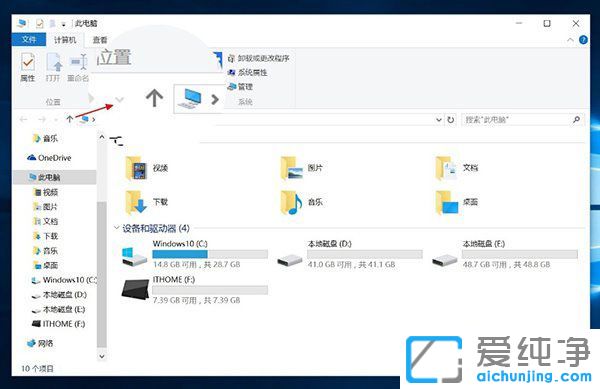Open 管理 in the ribbon

click(240, 87)
